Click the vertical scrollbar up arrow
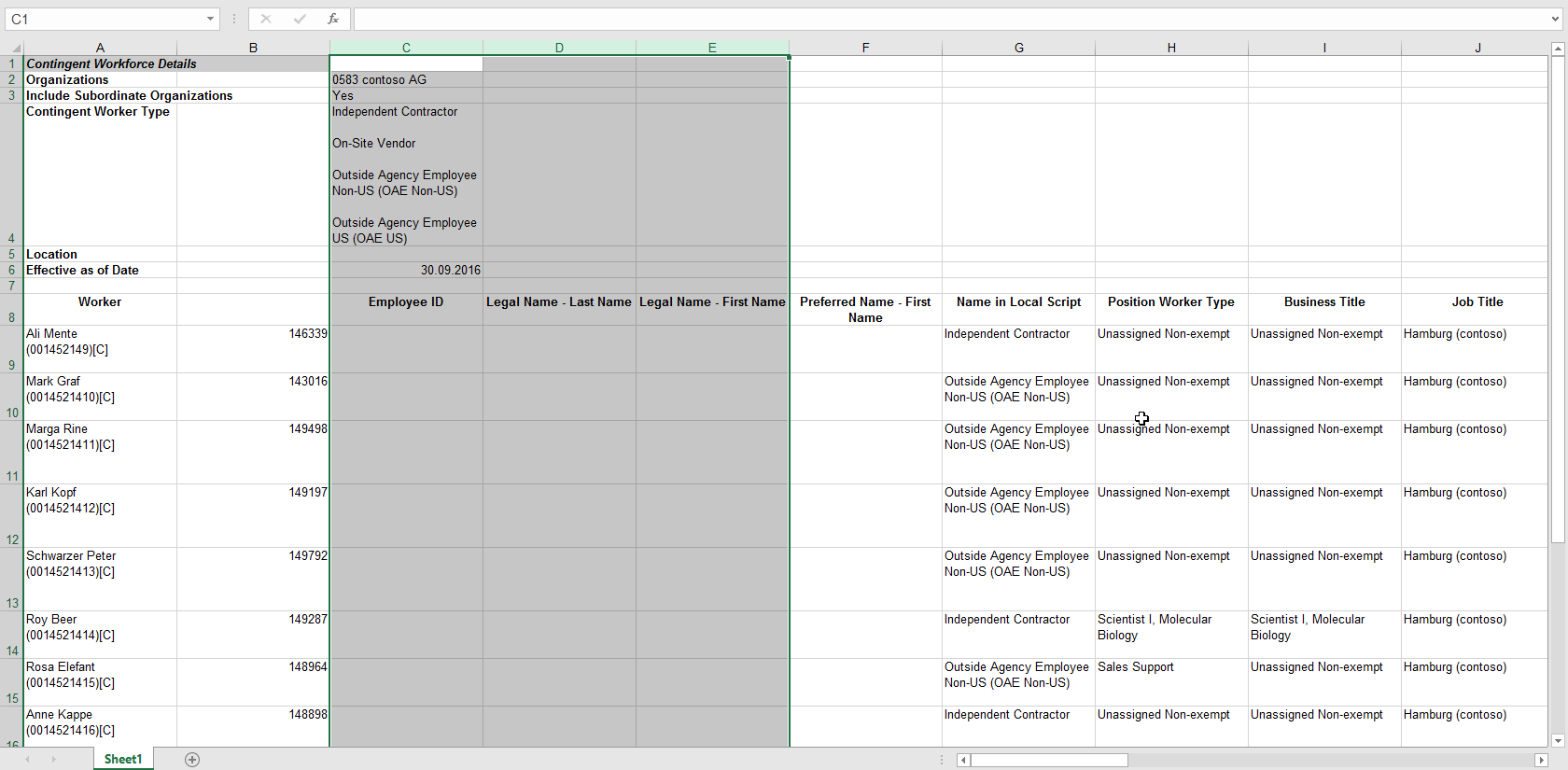This screenshot has width=1568, height=770. click(1557, 49)
